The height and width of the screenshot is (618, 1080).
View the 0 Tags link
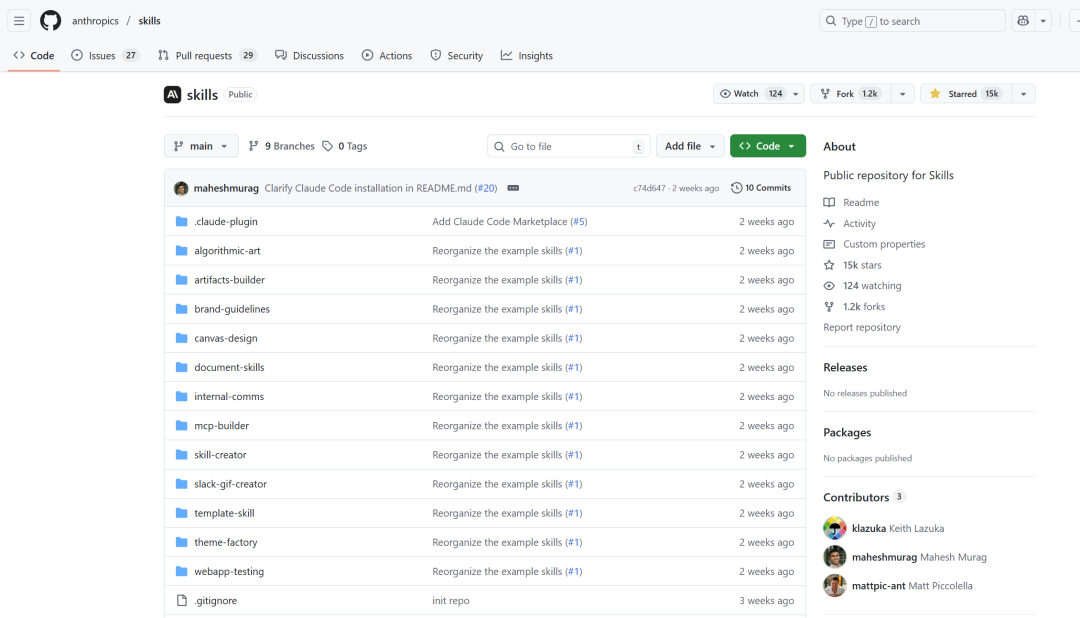pos(345,146)
